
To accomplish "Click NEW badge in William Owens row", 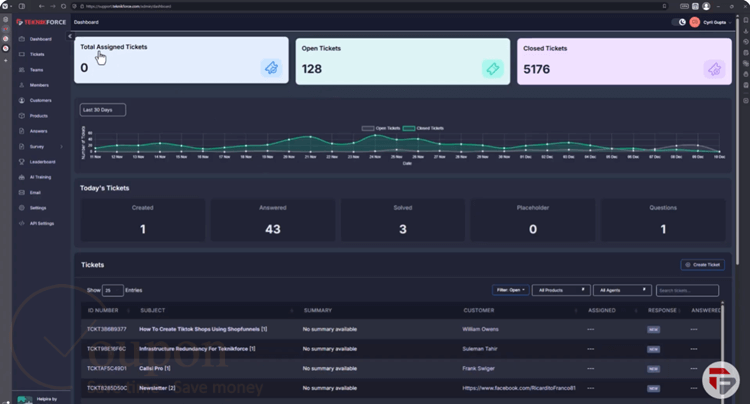I will point(653,330).
